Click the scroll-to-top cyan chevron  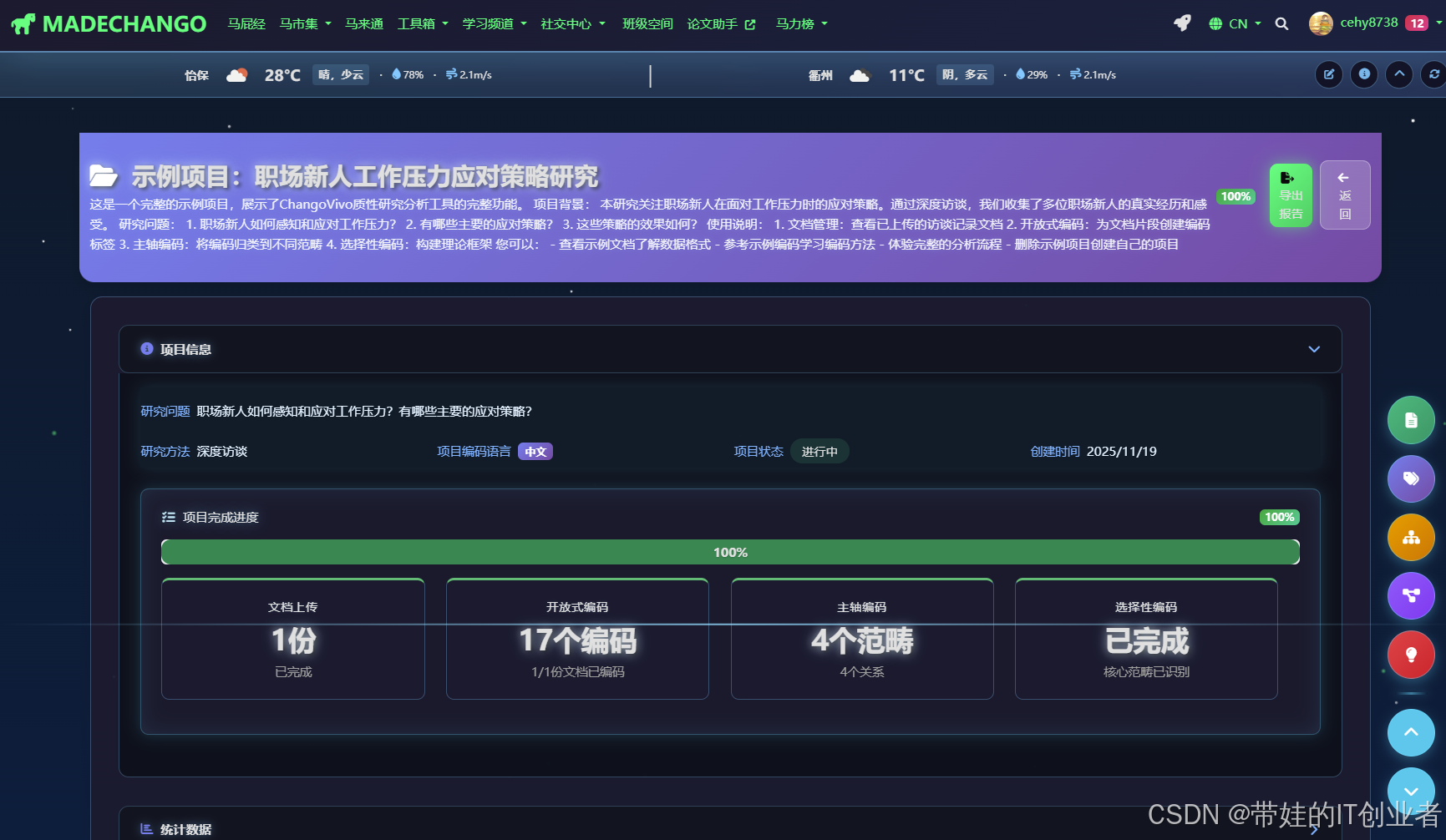pos(1412,733)
